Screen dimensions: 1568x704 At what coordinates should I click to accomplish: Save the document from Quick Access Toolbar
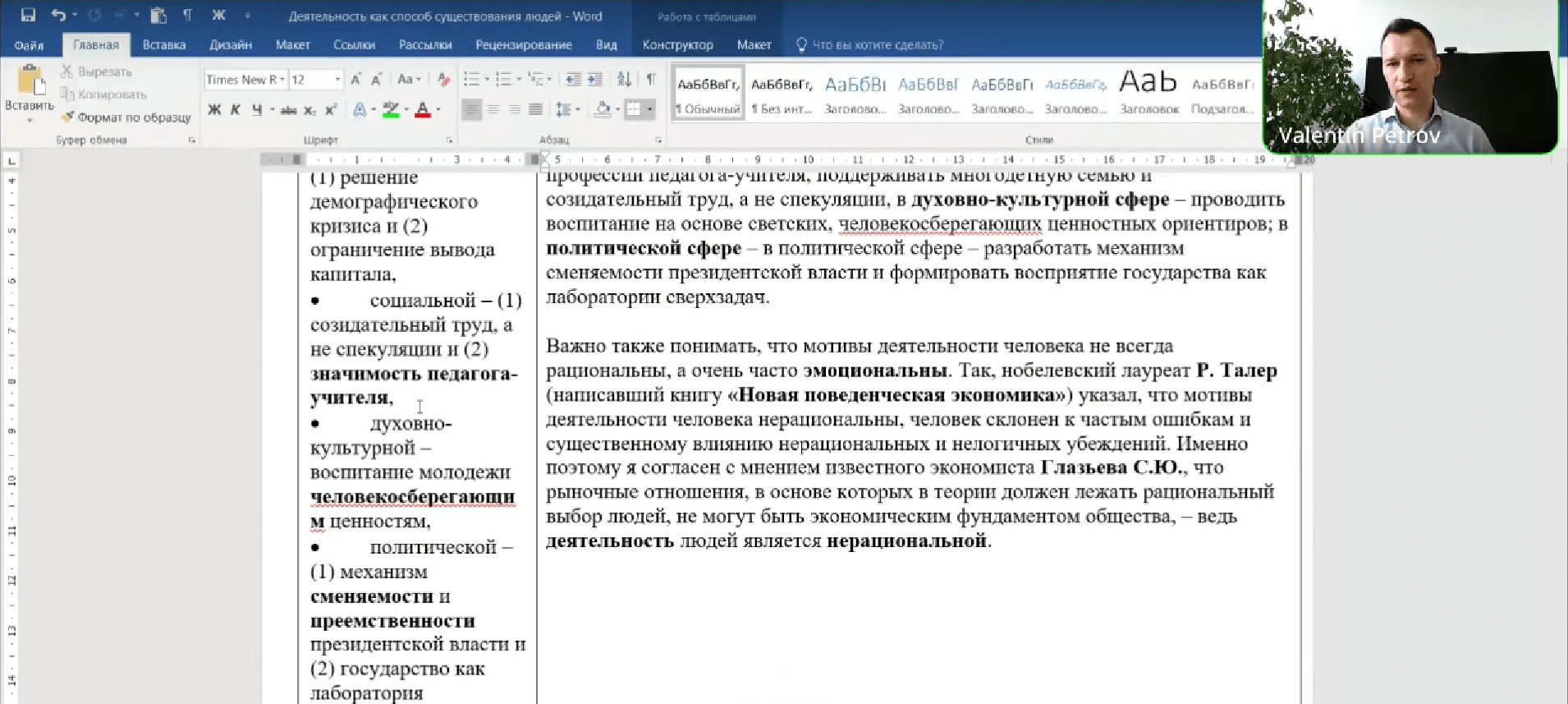click(x=28, y=15)
